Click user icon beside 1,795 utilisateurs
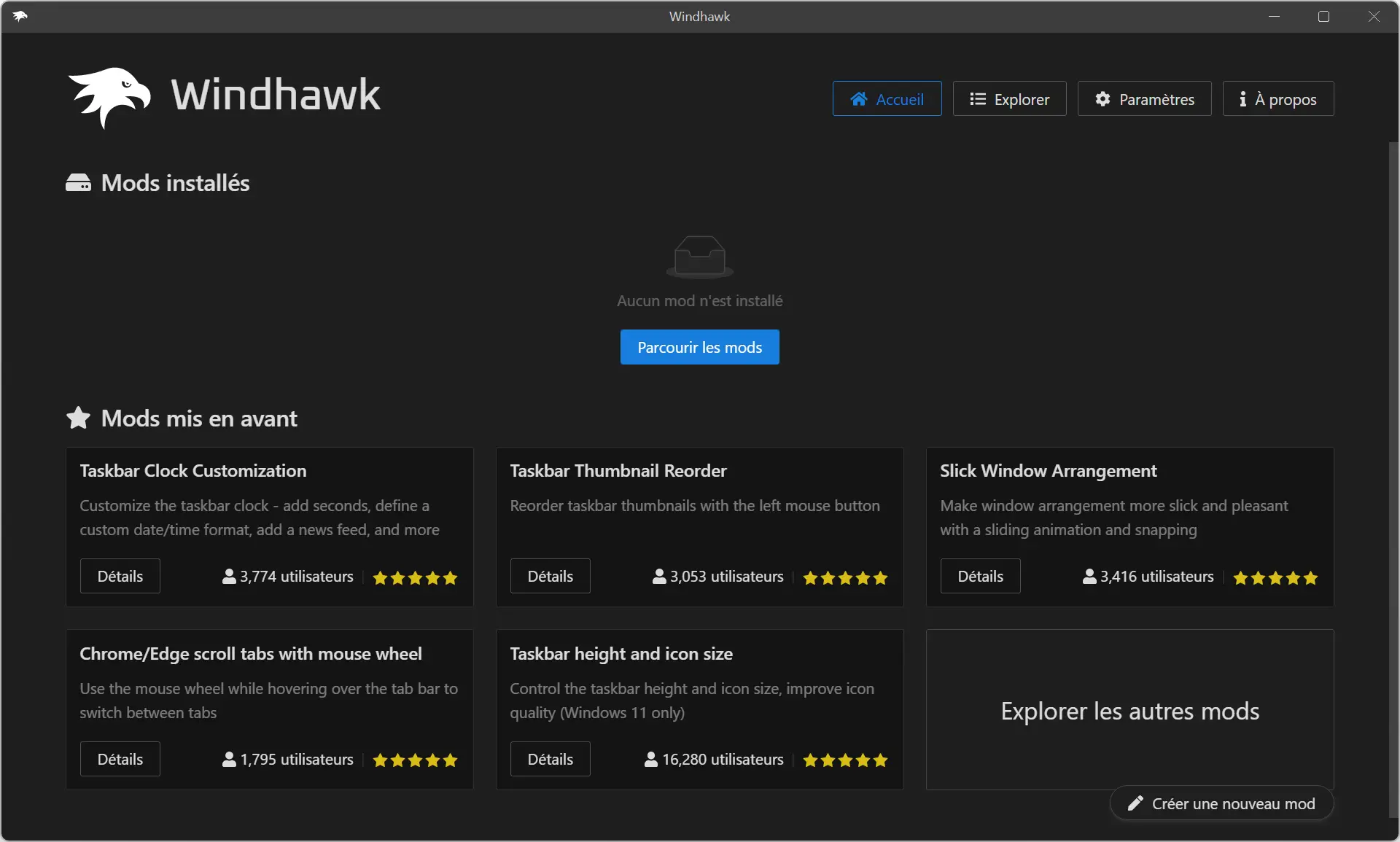Screen dimensions: 1400x842 tap(229, 759)
